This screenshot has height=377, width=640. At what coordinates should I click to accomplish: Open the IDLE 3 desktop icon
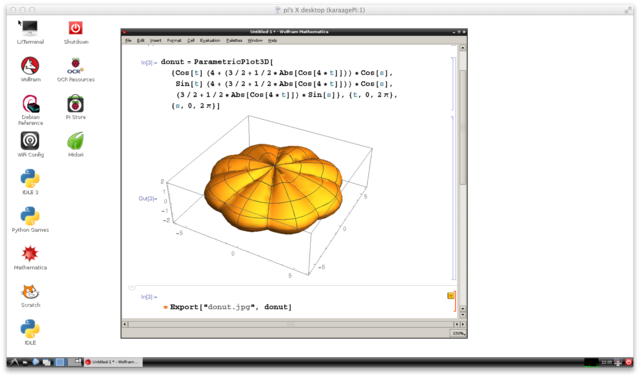click(30, 182)
